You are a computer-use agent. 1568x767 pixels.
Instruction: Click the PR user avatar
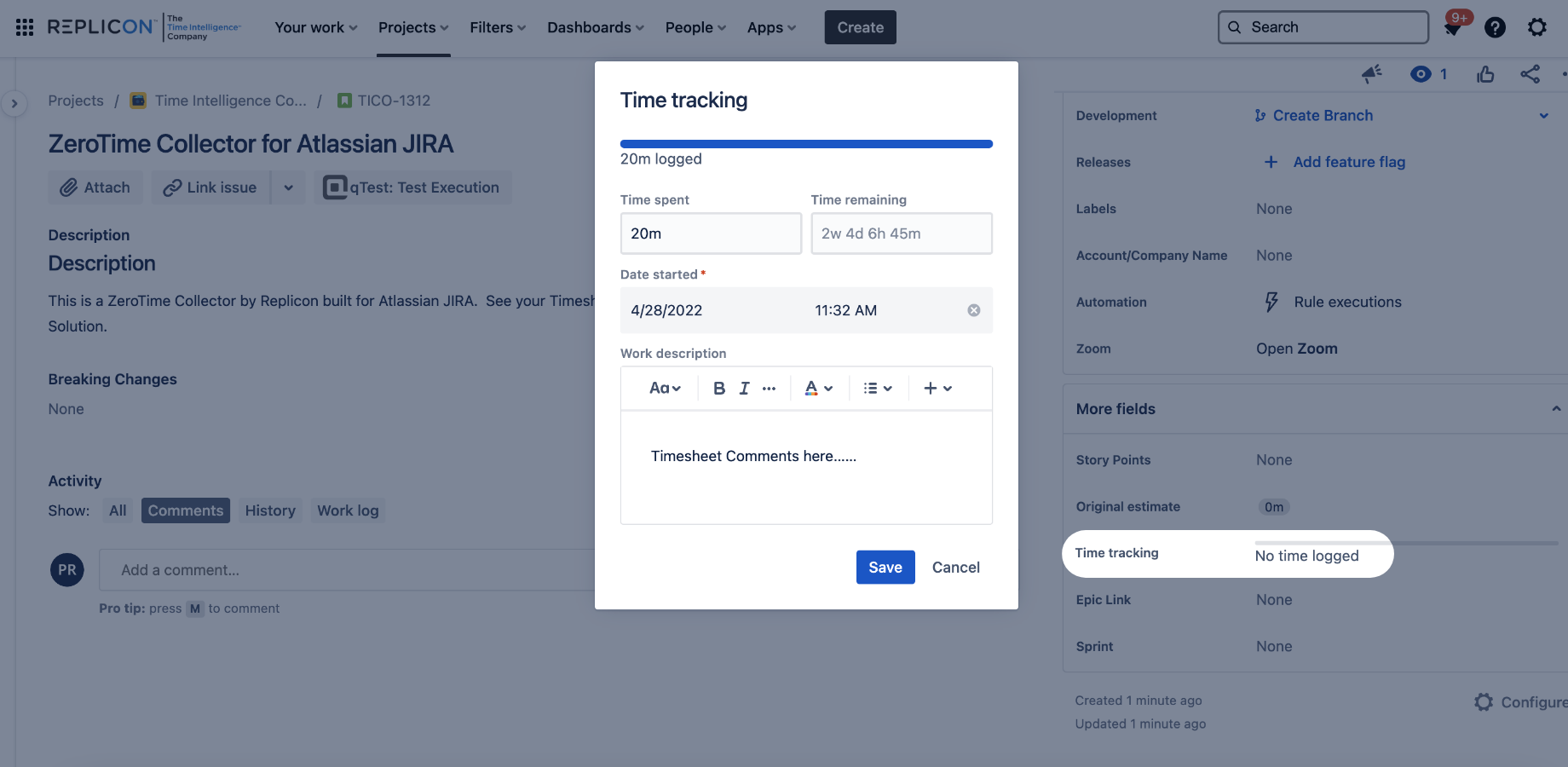[67, 570]
